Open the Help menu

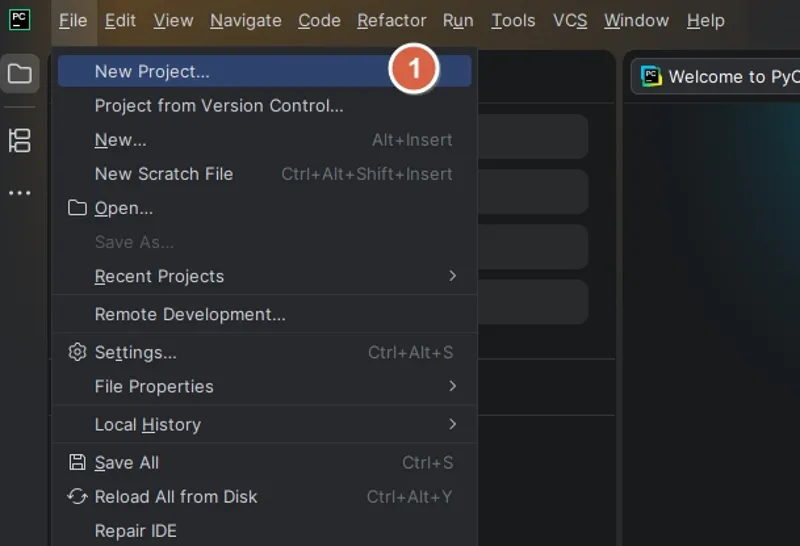(x=706, y=20)
